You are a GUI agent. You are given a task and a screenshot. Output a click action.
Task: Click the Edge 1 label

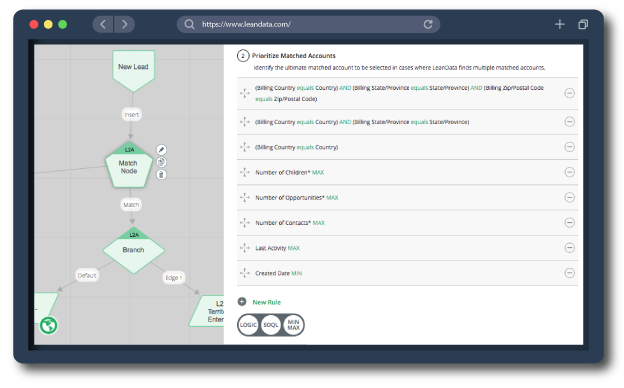point(174,278)
